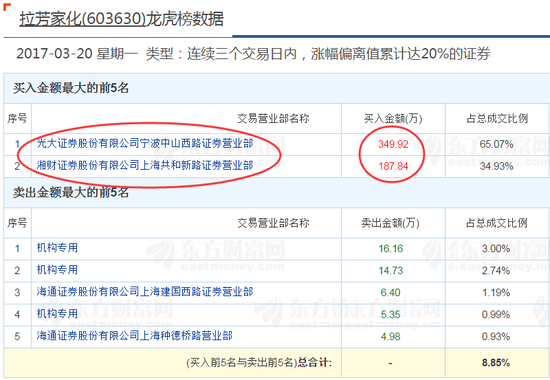Open 海通证券上海建国西路证券营业部 link
The image size is (550, 380).
[145, 292]
